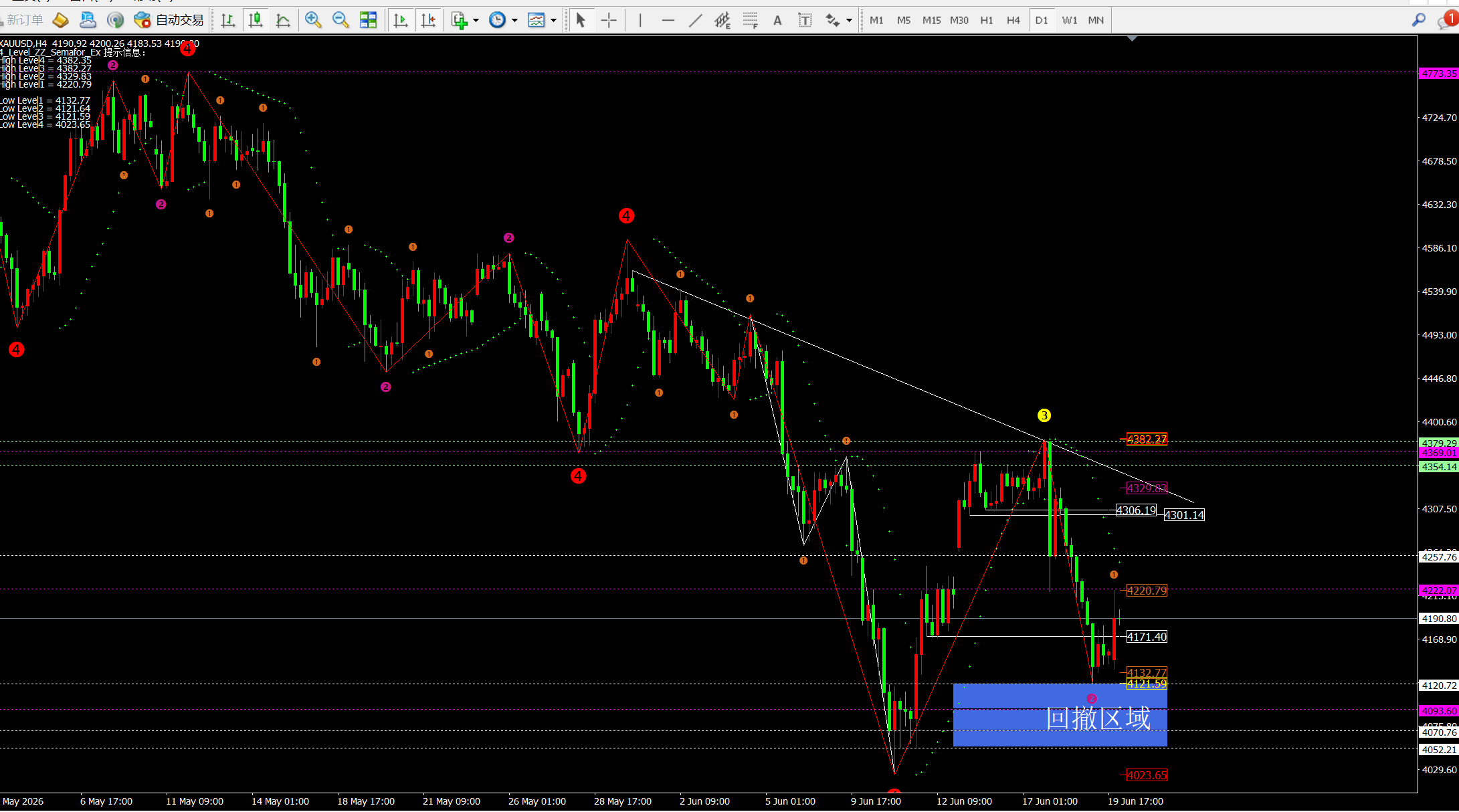Select the trendline drawing tool
The width and height of the screenshot is (1459, 812).
click(x=695, y=20)
